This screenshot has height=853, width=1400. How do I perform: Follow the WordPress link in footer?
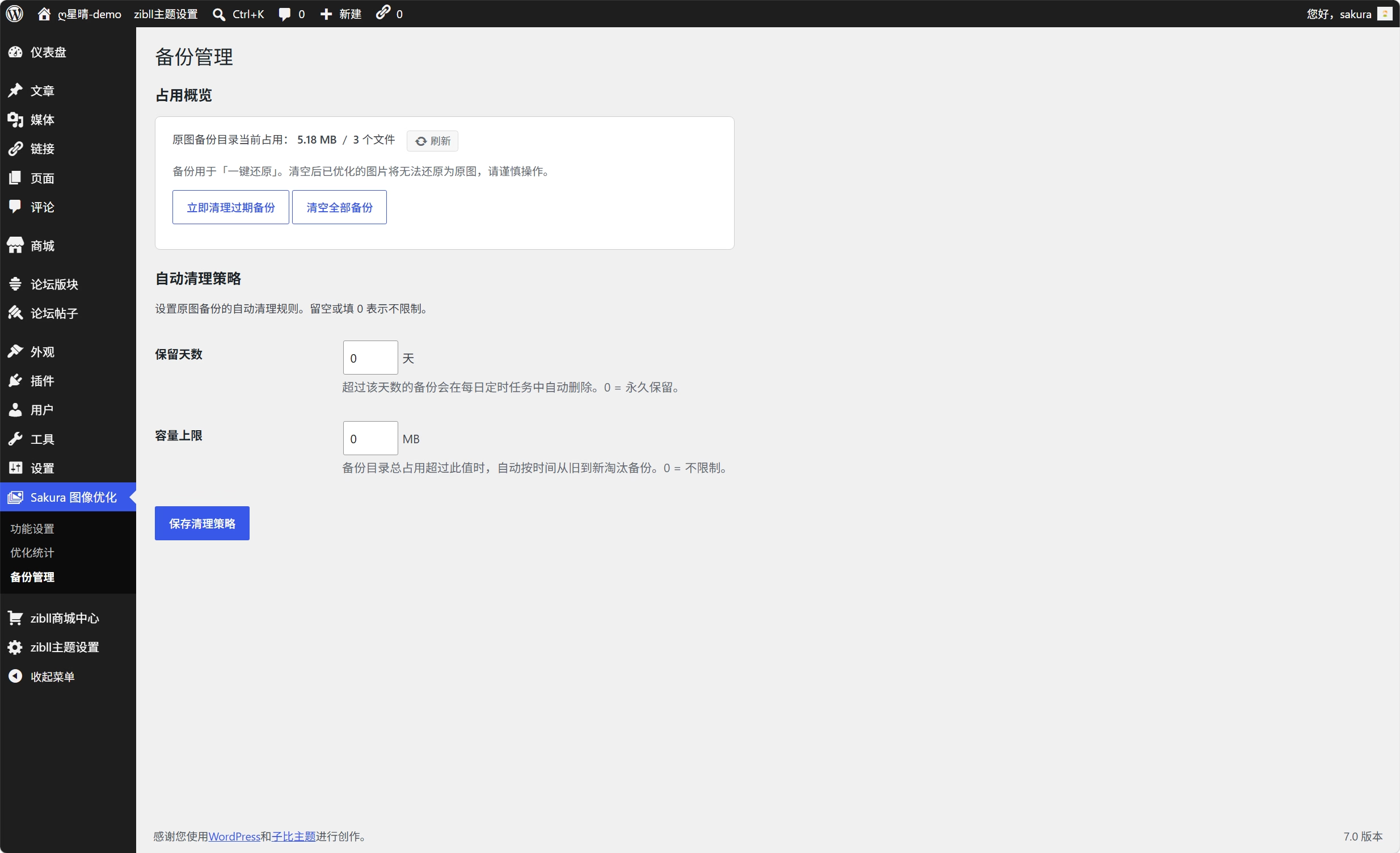pos(234,837)
